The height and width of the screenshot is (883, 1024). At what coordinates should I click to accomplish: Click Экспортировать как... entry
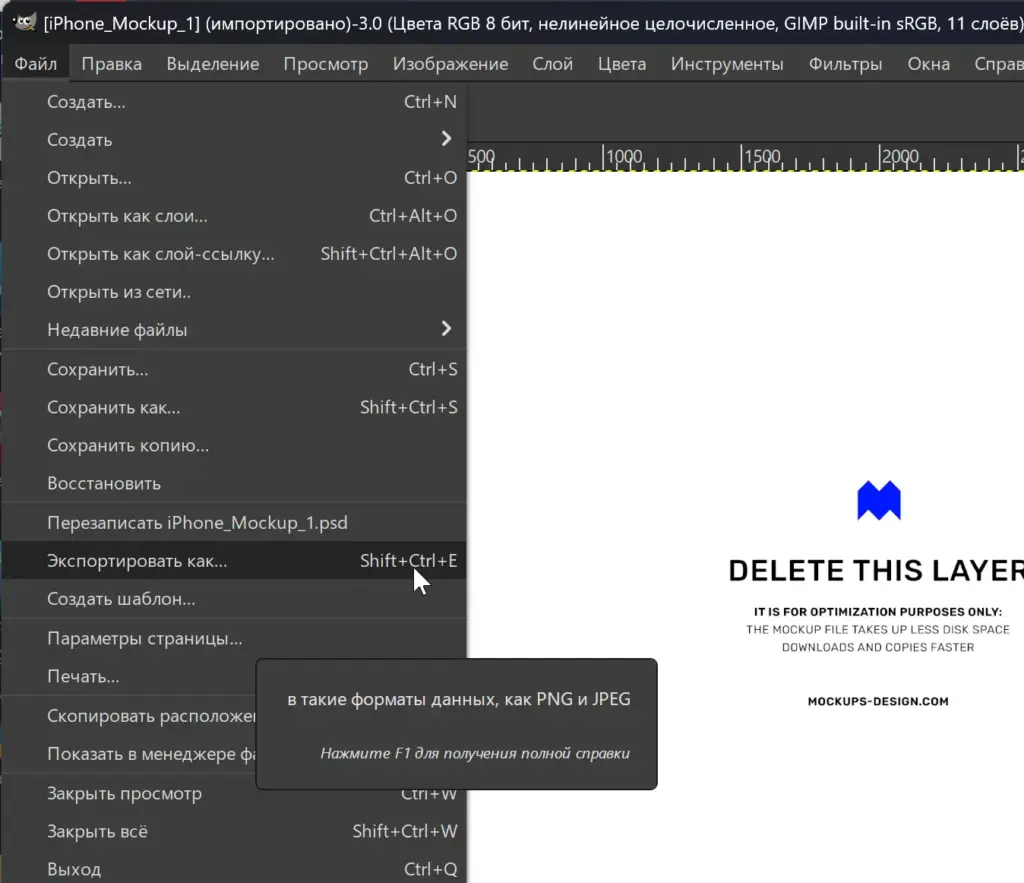[234, 560]
